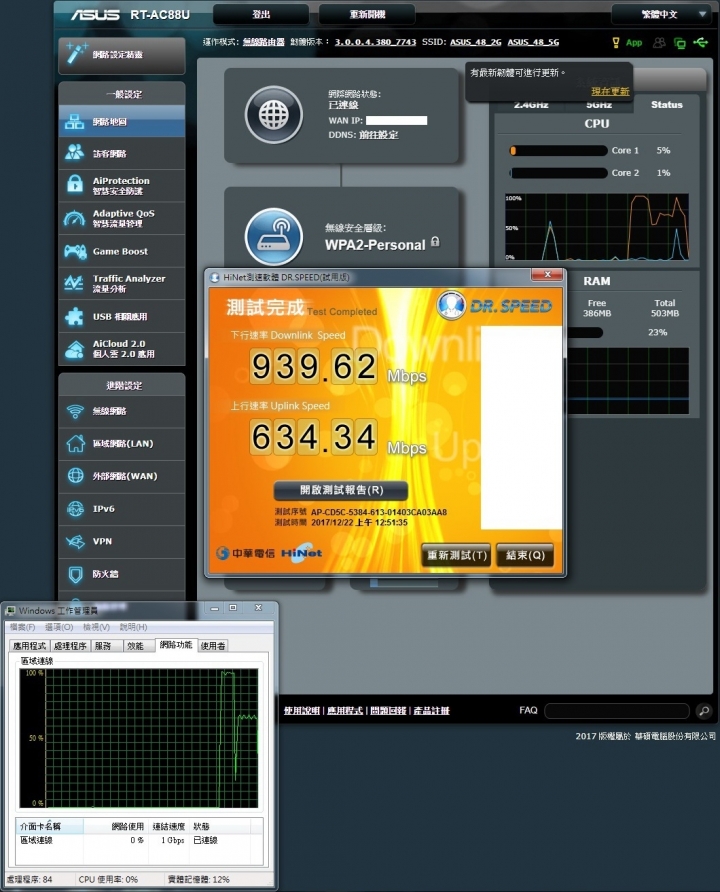
Task: Open Help menu in Task Manager
Action: [x=133, y=627]
